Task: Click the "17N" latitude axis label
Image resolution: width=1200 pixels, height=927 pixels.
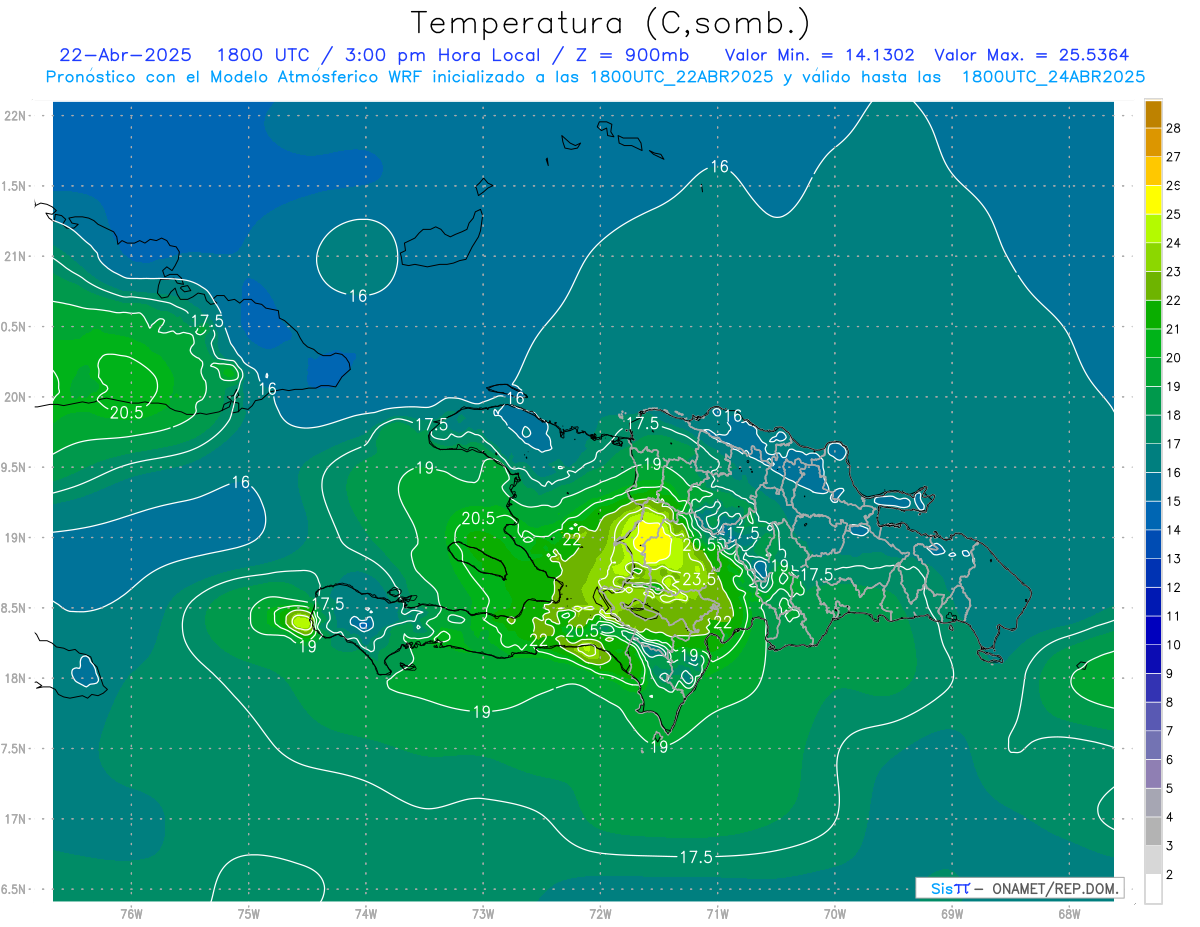Action: pos(15,819)
